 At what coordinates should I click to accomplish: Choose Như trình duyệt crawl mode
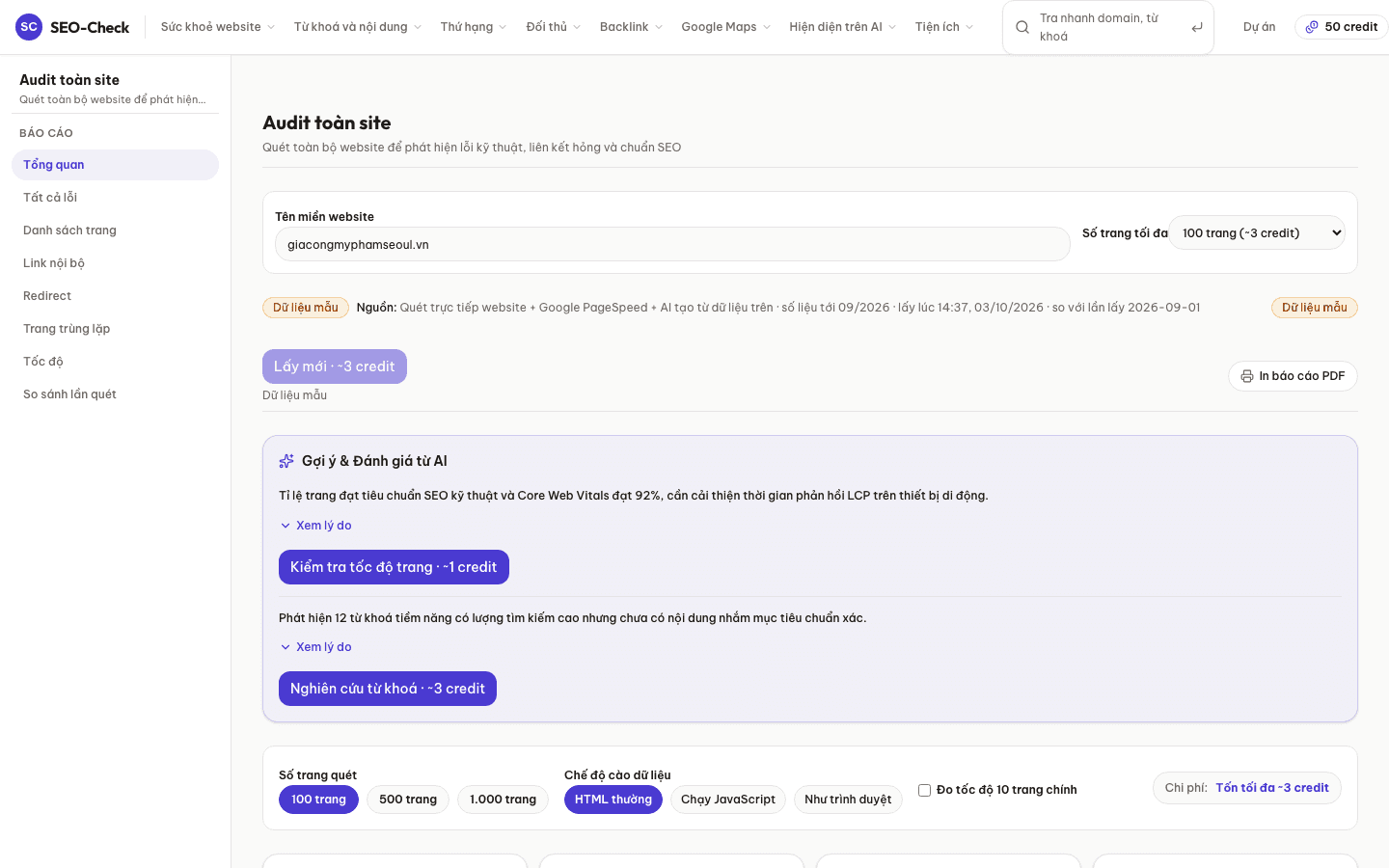click(x=848, y=800)
